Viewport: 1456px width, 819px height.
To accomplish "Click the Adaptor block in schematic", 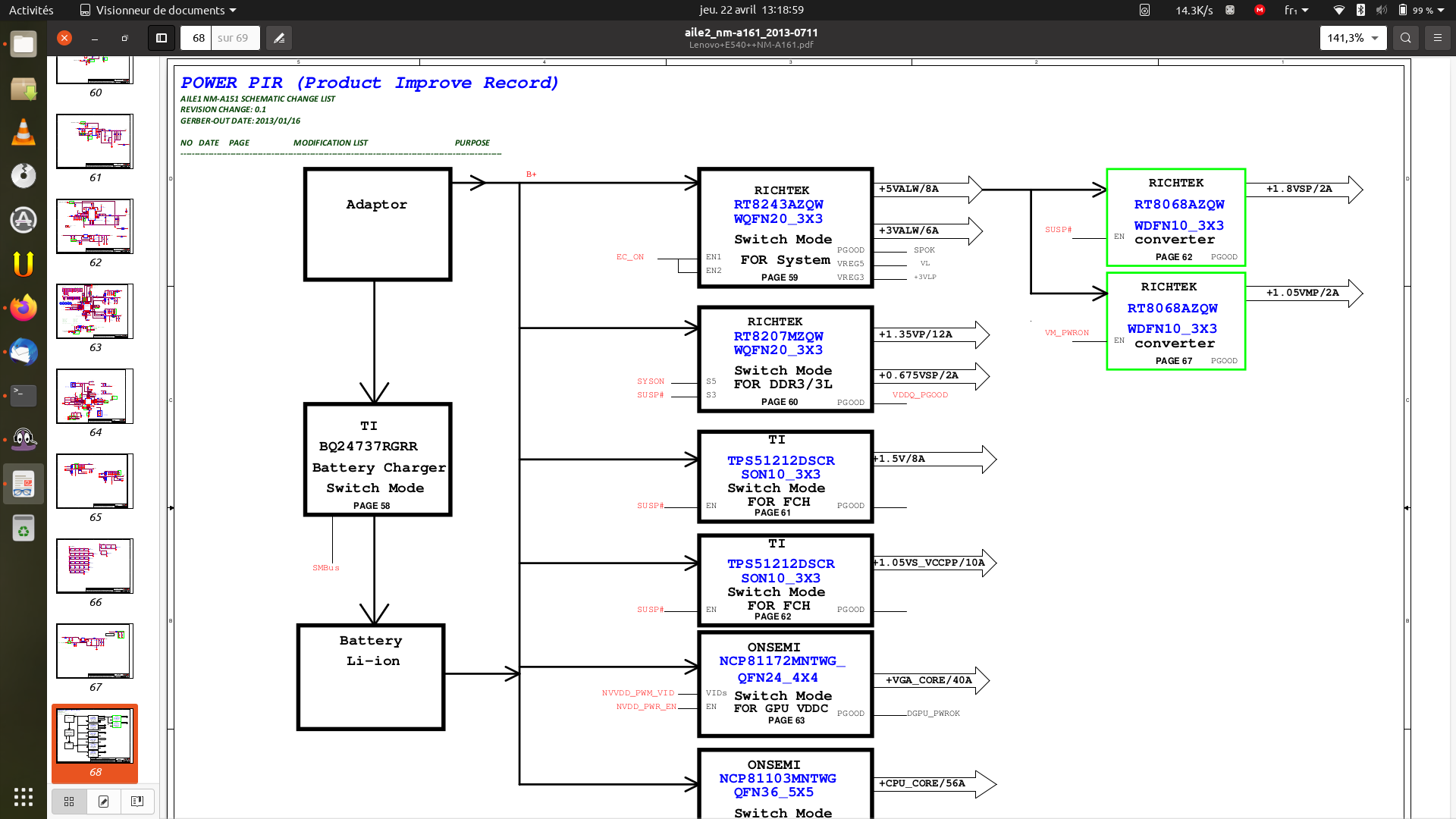I will click(378, 224).
